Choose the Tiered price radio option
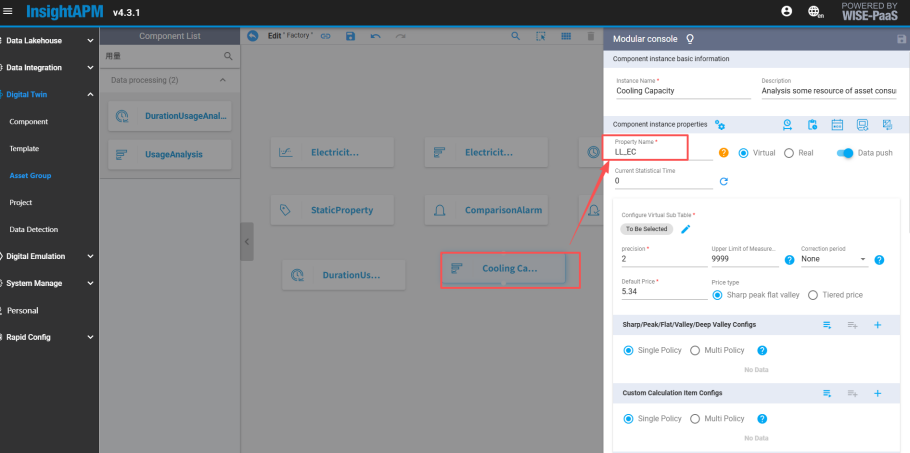This screenshot has height=453, width=910. 813,295
